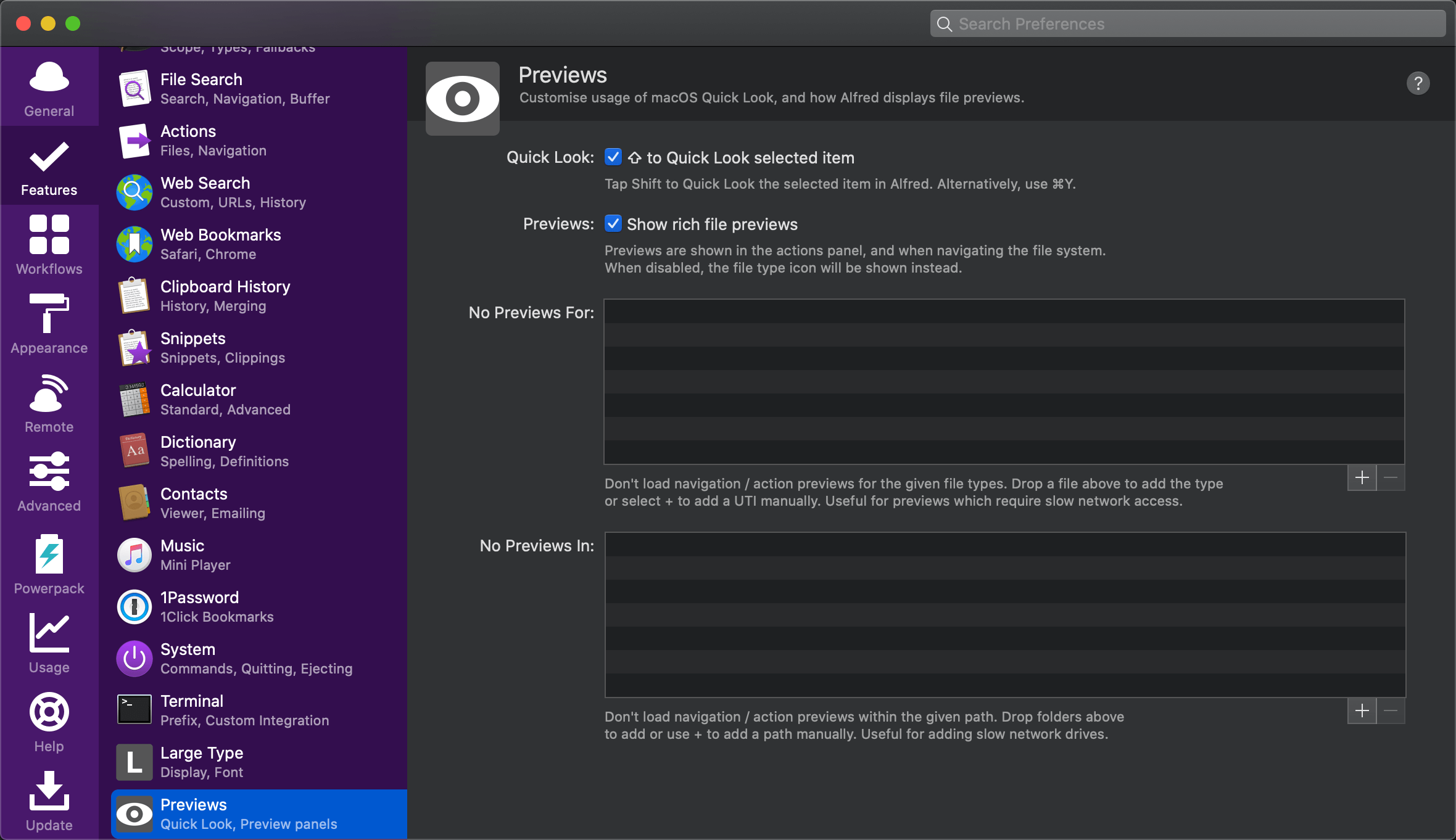Screen dimensions: 1456x840
Task: Remove entry from No Previews For list
Action: click(1391, 478)
